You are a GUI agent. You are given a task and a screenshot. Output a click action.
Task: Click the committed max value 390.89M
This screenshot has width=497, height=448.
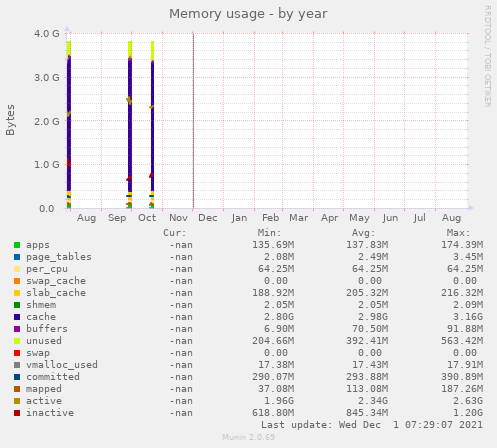[x=462, y=377]
